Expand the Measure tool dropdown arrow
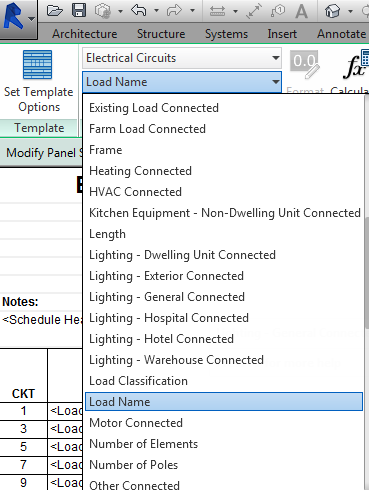Screen dimensions: 369x490 click(235, 11)
